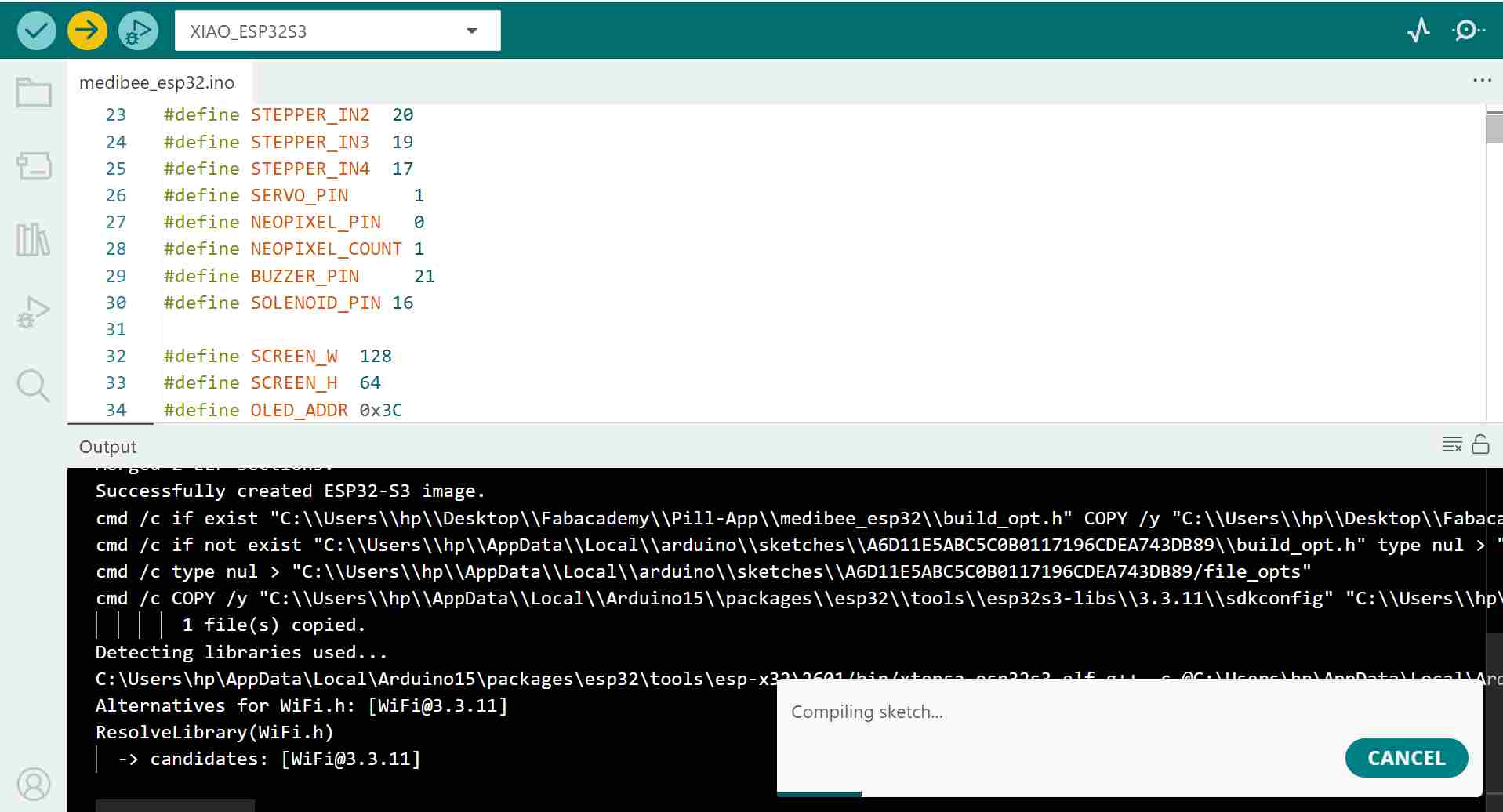Click the STEPPER_IN2 define line
Viewport: 1503px width, 812px height.
[x=289, y=114]
